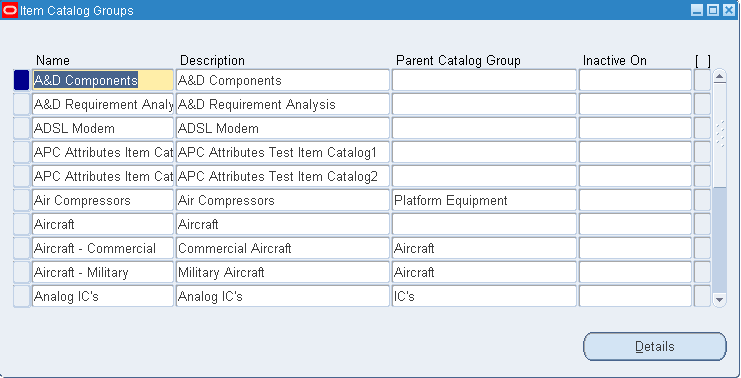Maximize the Item Catalog Groups window
This screenshot has width=741, height=378.
tap(713, 10)
